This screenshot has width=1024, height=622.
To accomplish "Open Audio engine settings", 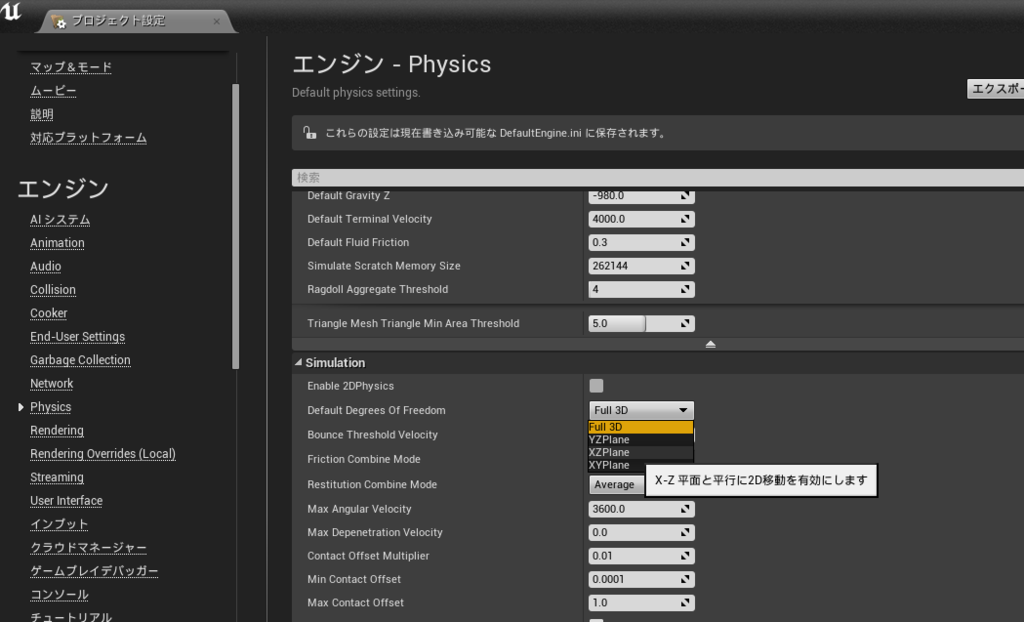I will [46, 267].
